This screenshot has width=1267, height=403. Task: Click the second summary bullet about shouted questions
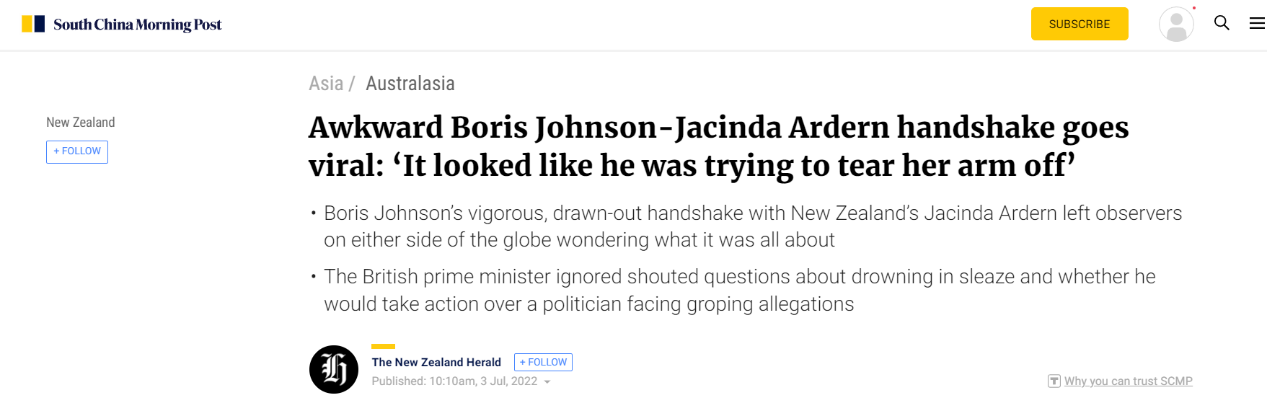[732, 290]
